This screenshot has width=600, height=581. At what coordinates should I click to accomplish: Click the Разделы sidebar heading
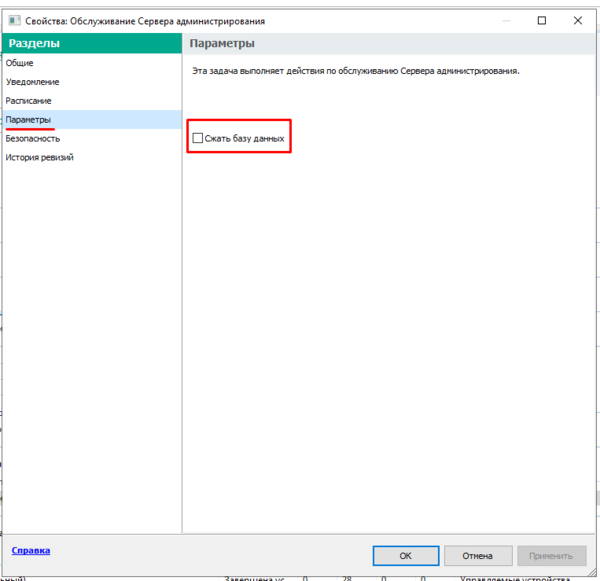[x=34, y=43]
